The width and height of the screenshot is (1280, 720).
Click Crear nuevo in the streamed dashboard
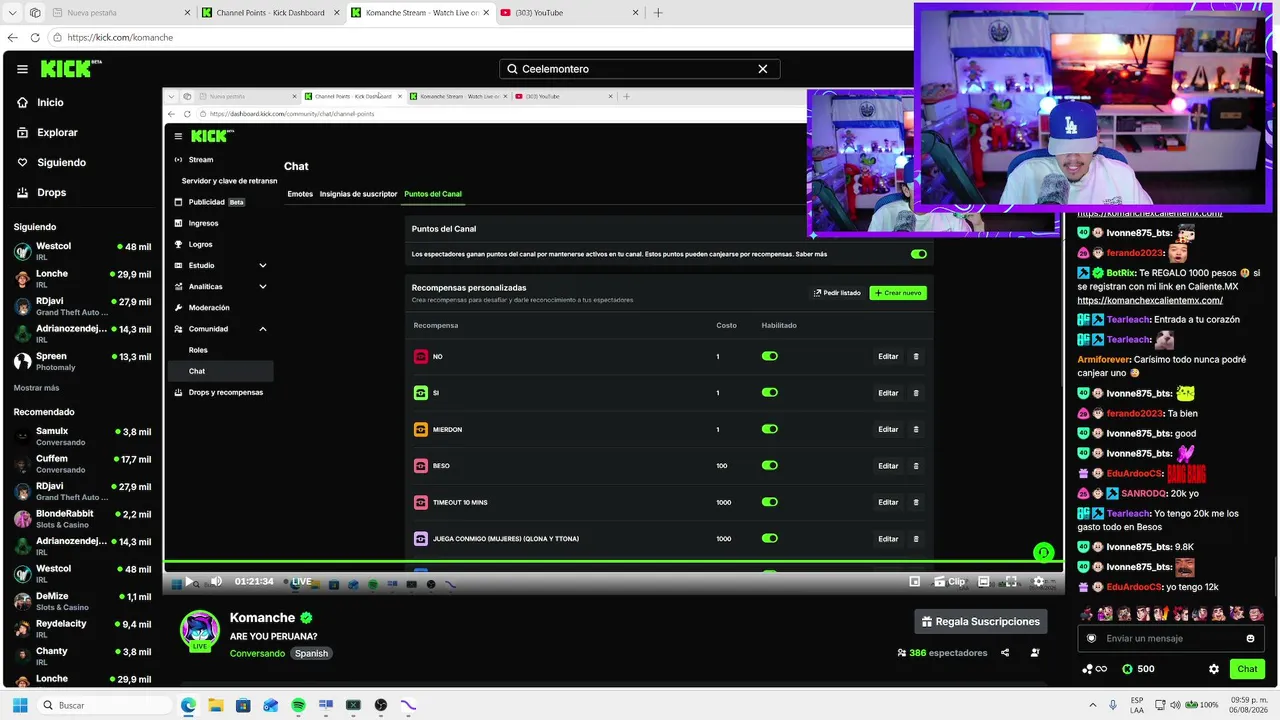[898, 293]
